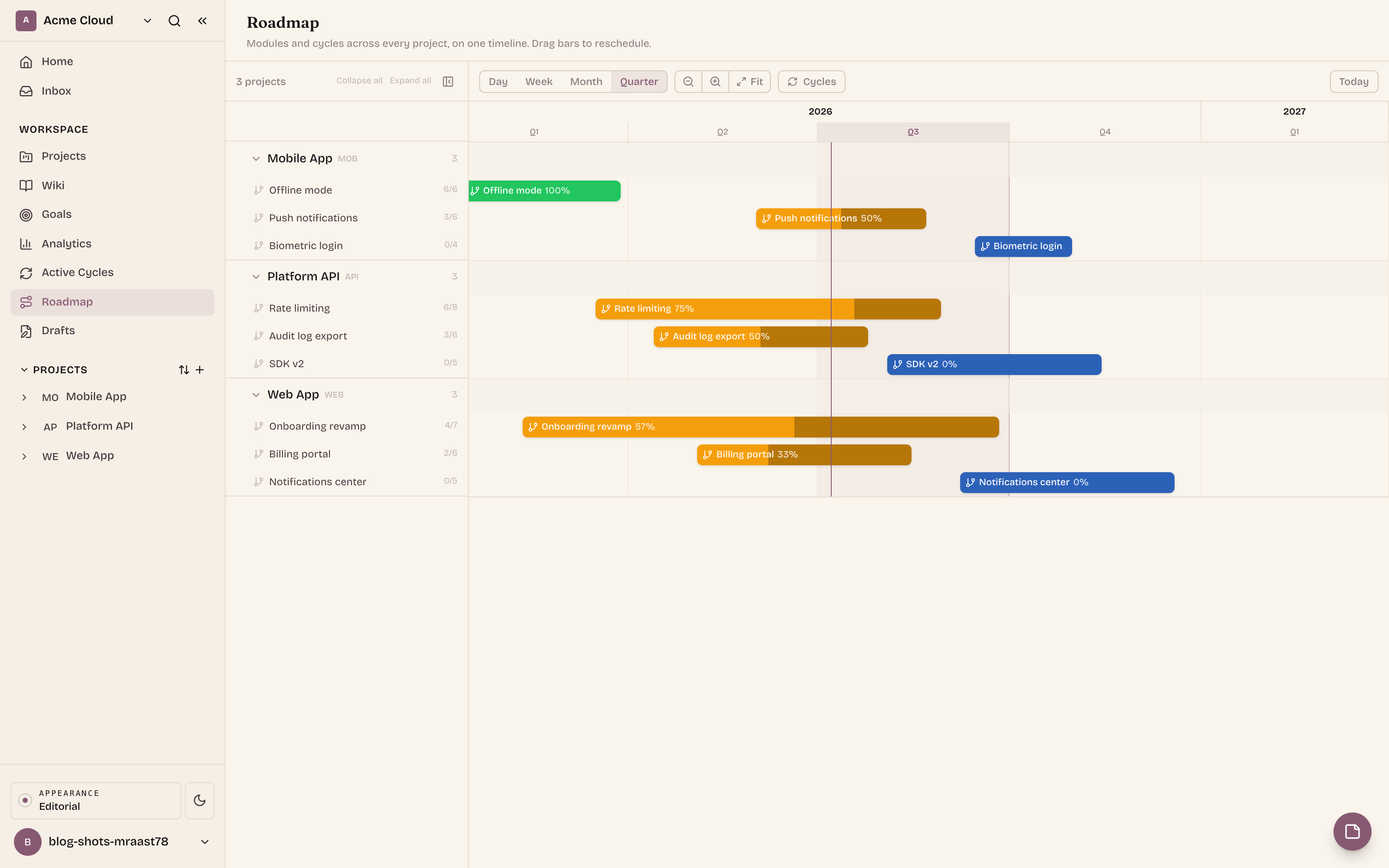The image size is (1389, 868).
Task: Open Home from the sidebar
Action: click(112, 62)
